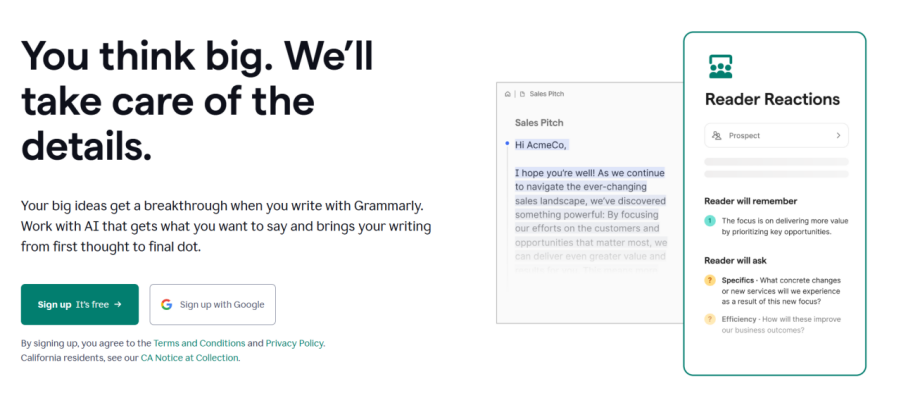This screenshot has height=396, width=901.
Task: Click the Prospect people icon
Action: pyautogui.click(x=717, y=136)
